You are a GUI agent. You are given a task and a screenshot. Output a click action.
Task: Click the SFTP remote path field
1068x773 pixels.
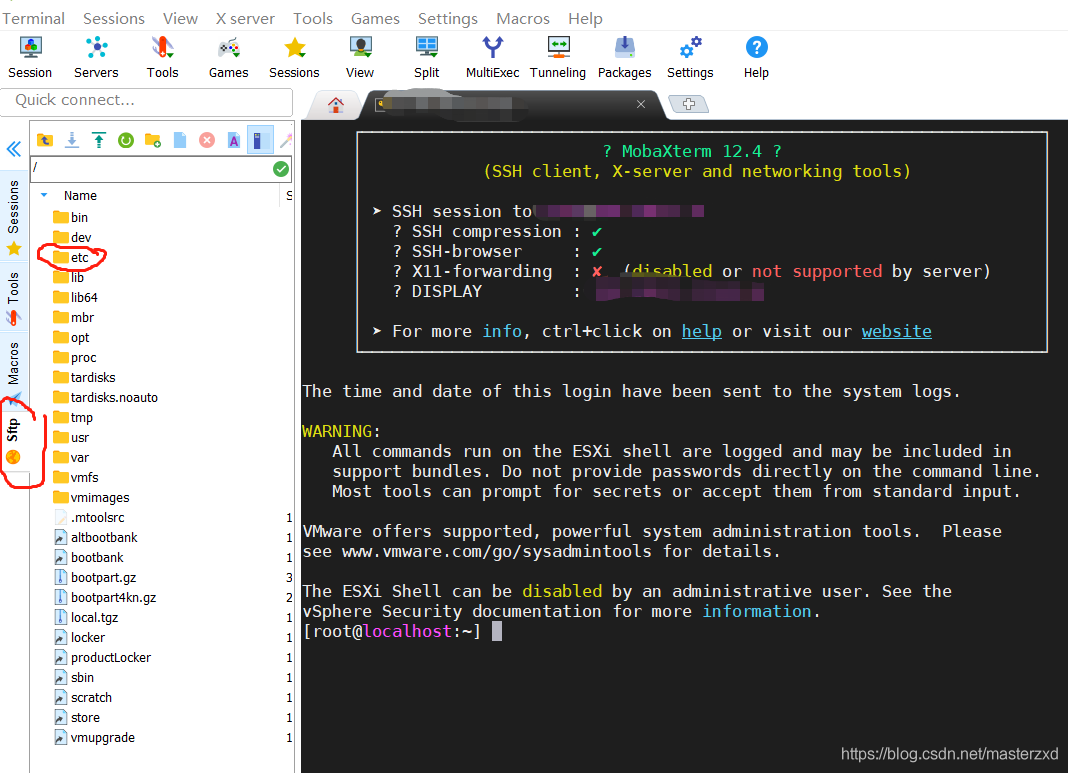click(151, 168)
